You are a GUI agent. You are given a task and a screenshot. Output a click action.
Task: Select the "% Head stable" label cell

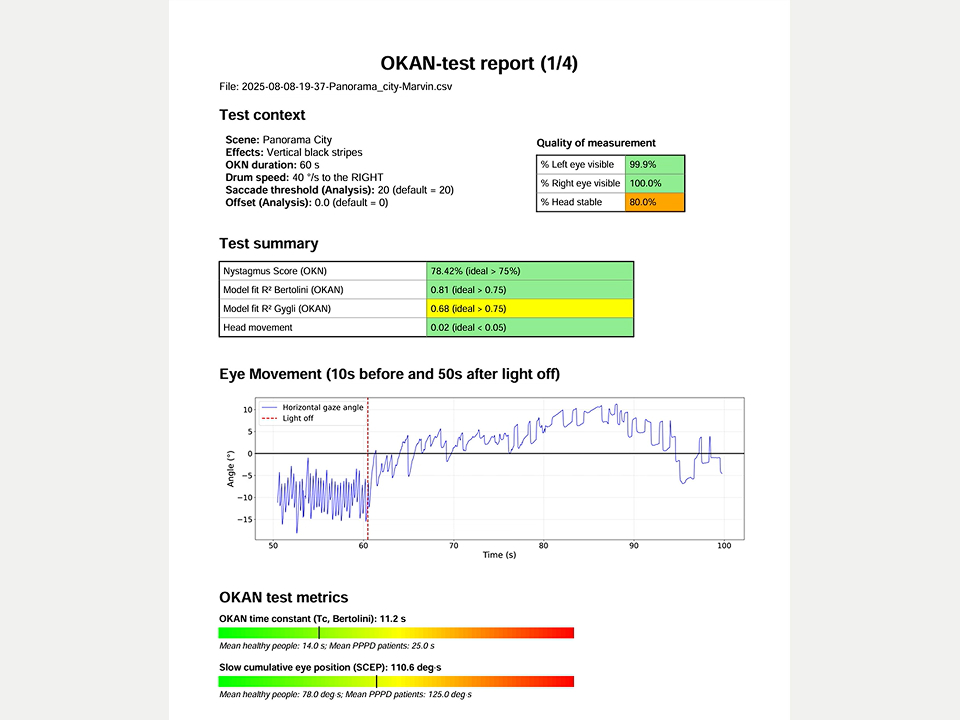click(581, 202)
